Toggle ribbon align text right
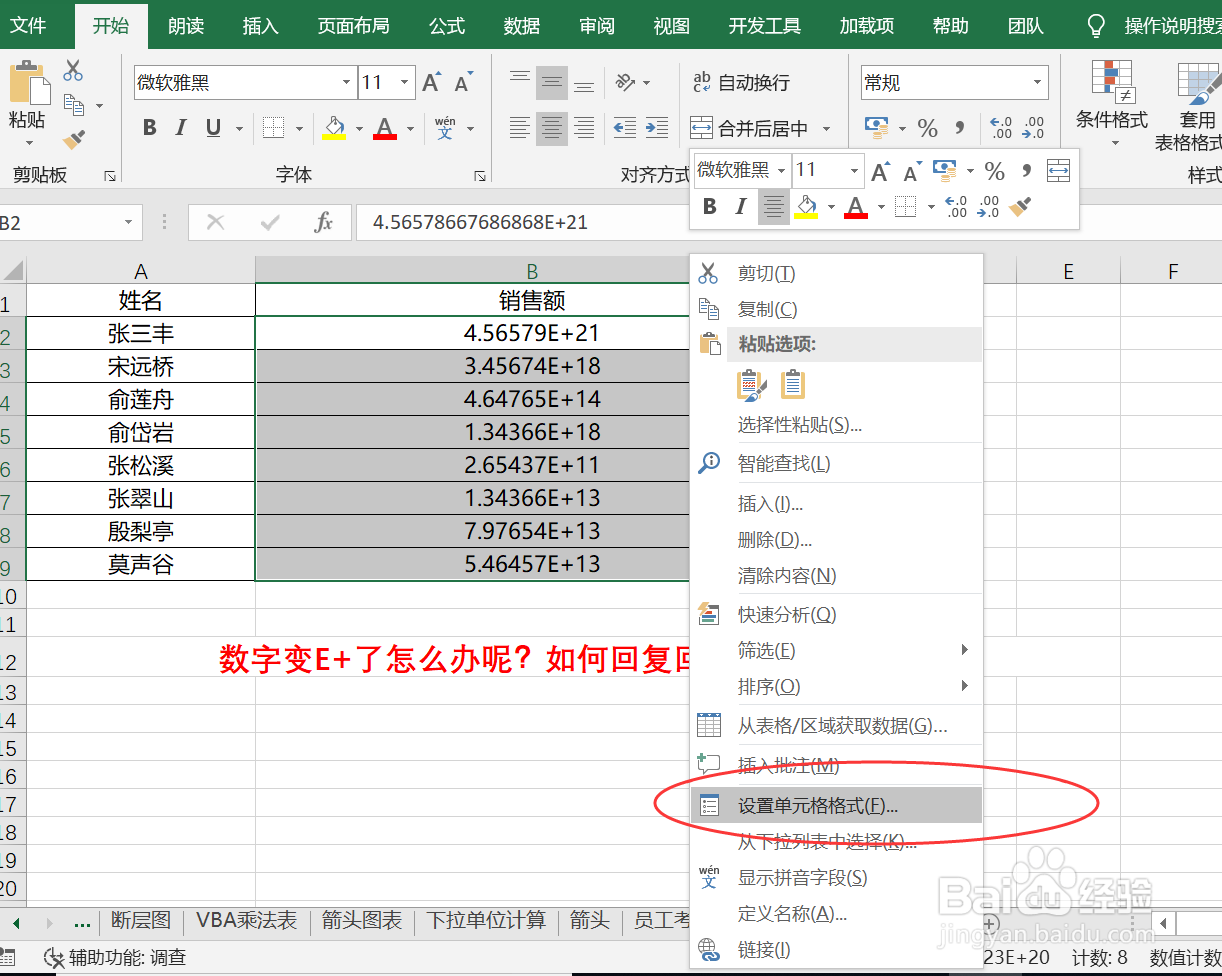 pyautogui.click(x=584, y=128)
